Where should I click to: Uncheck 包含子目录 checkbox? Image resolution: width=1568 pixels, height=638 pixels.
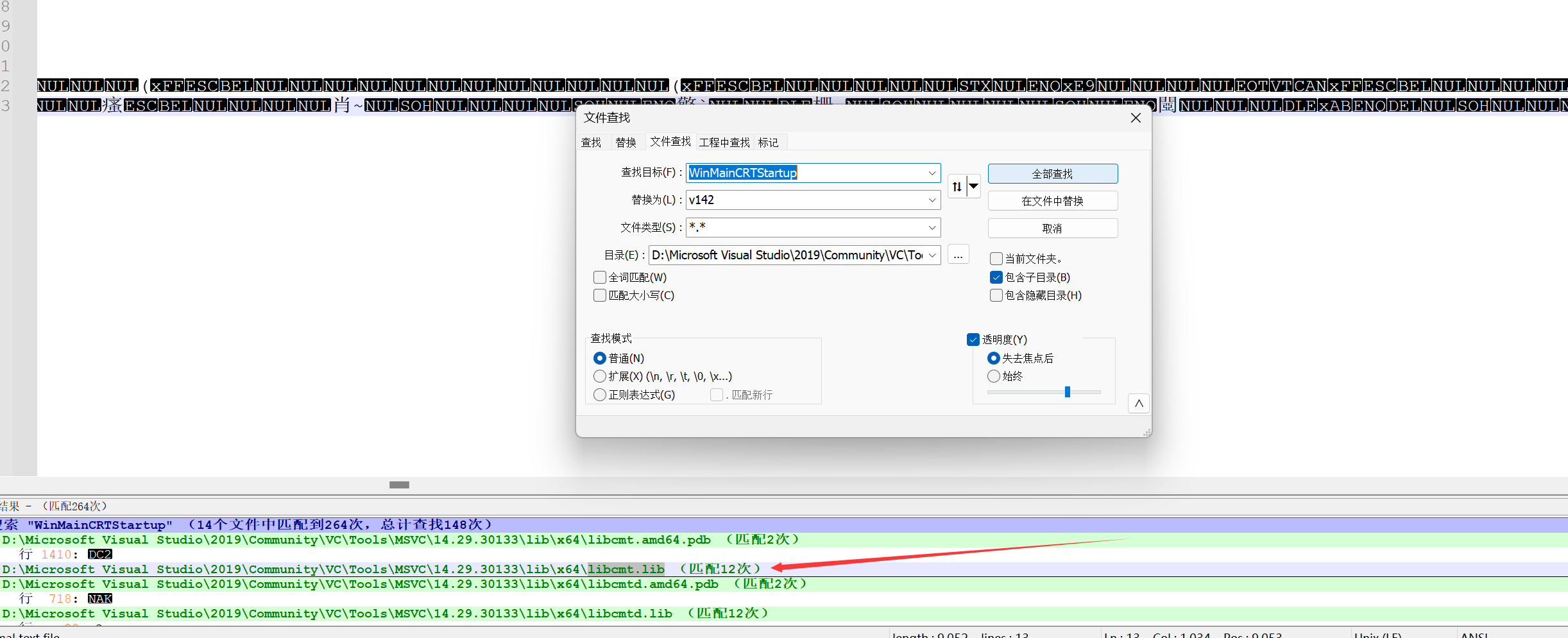click(996, 277)
